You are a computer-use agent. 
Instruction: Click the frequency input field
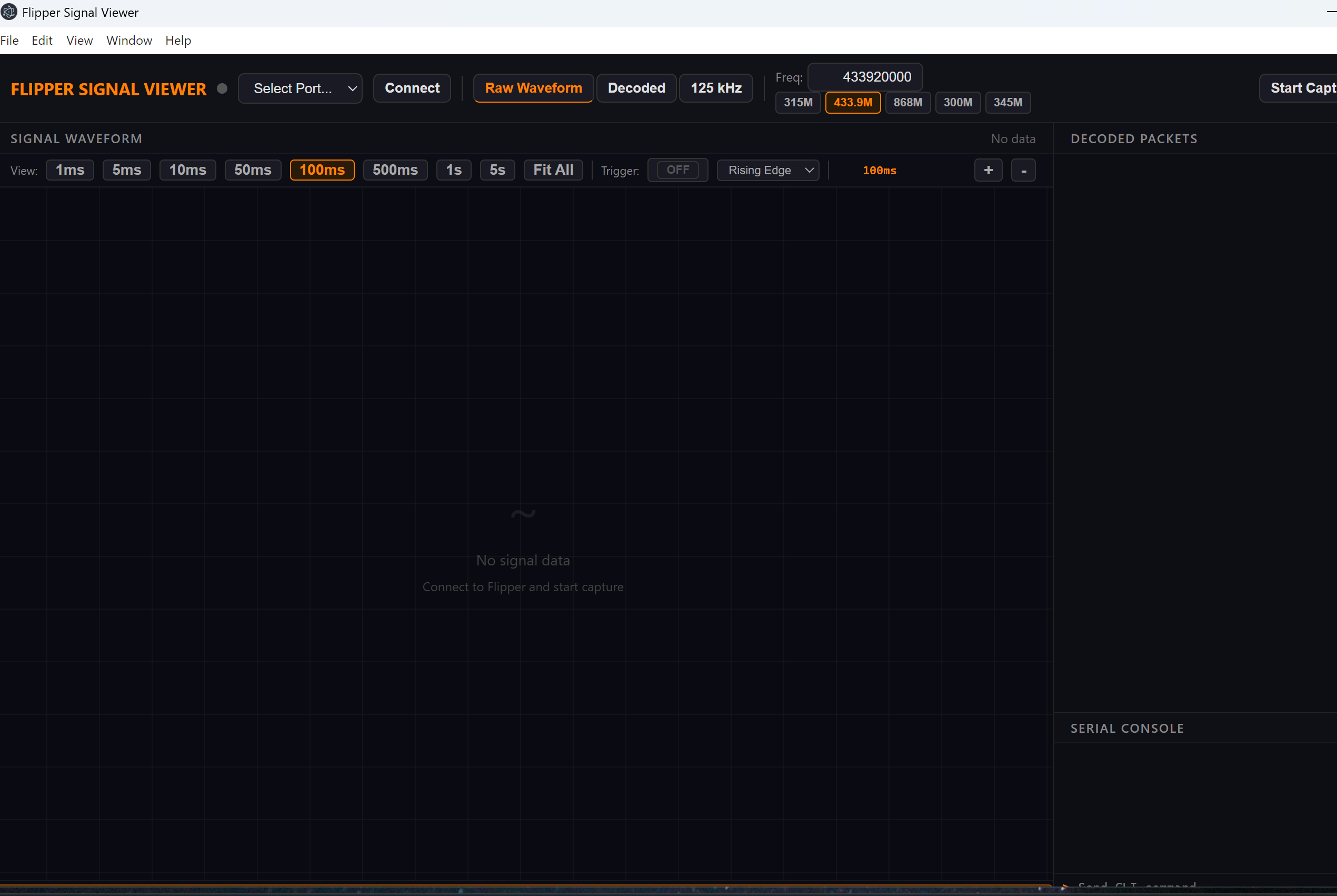[865, 76]
